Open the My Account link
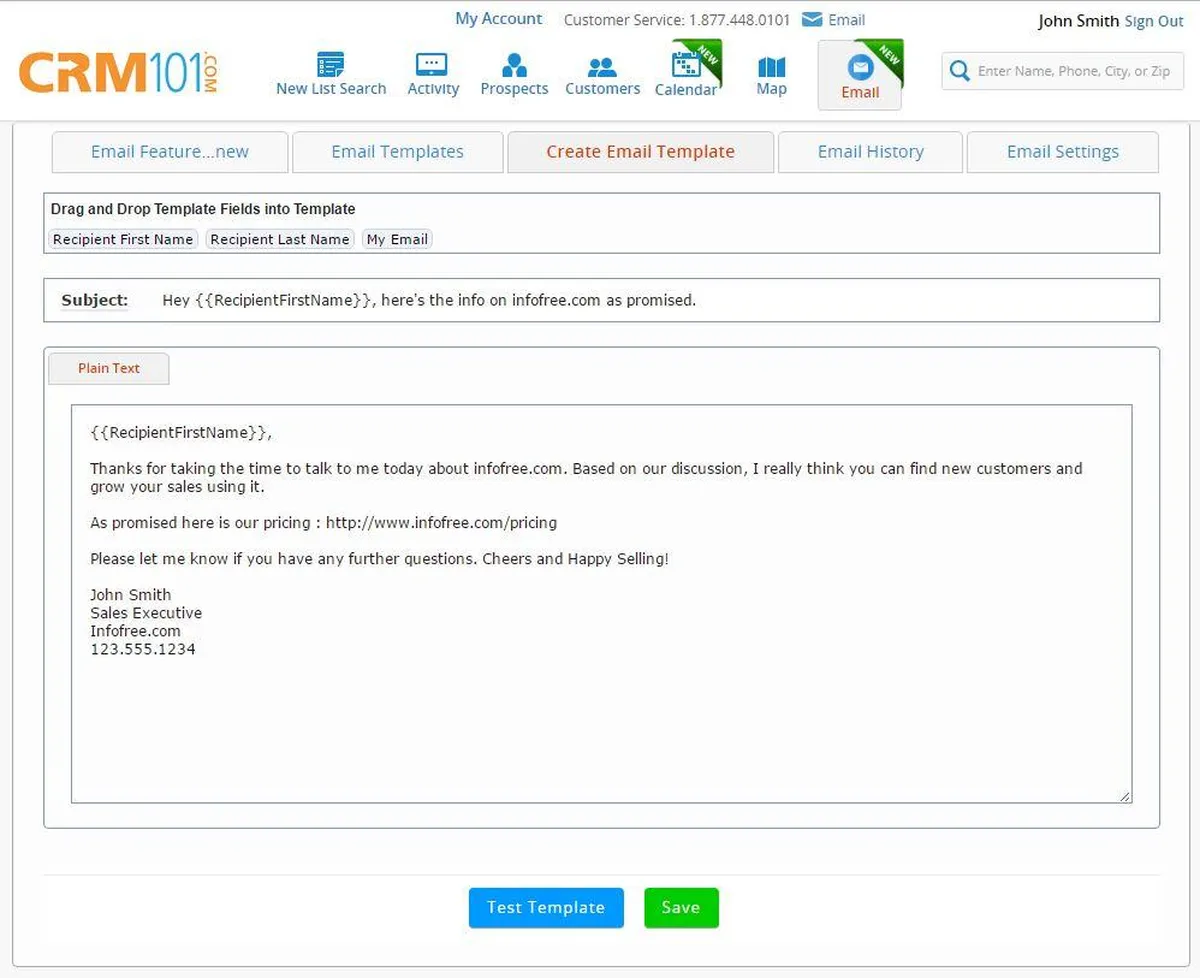The image size is (1200, 978). click(498, 19)
